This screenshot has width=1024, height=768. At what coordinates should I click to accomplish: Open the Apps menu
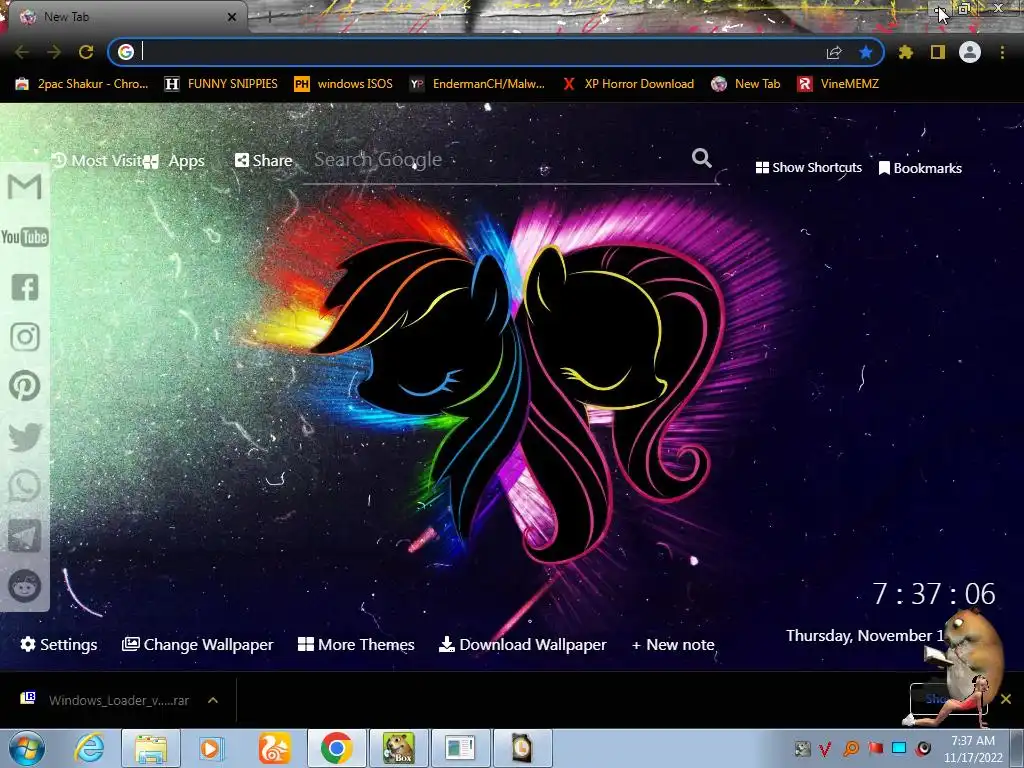click(x=174, y=161)
